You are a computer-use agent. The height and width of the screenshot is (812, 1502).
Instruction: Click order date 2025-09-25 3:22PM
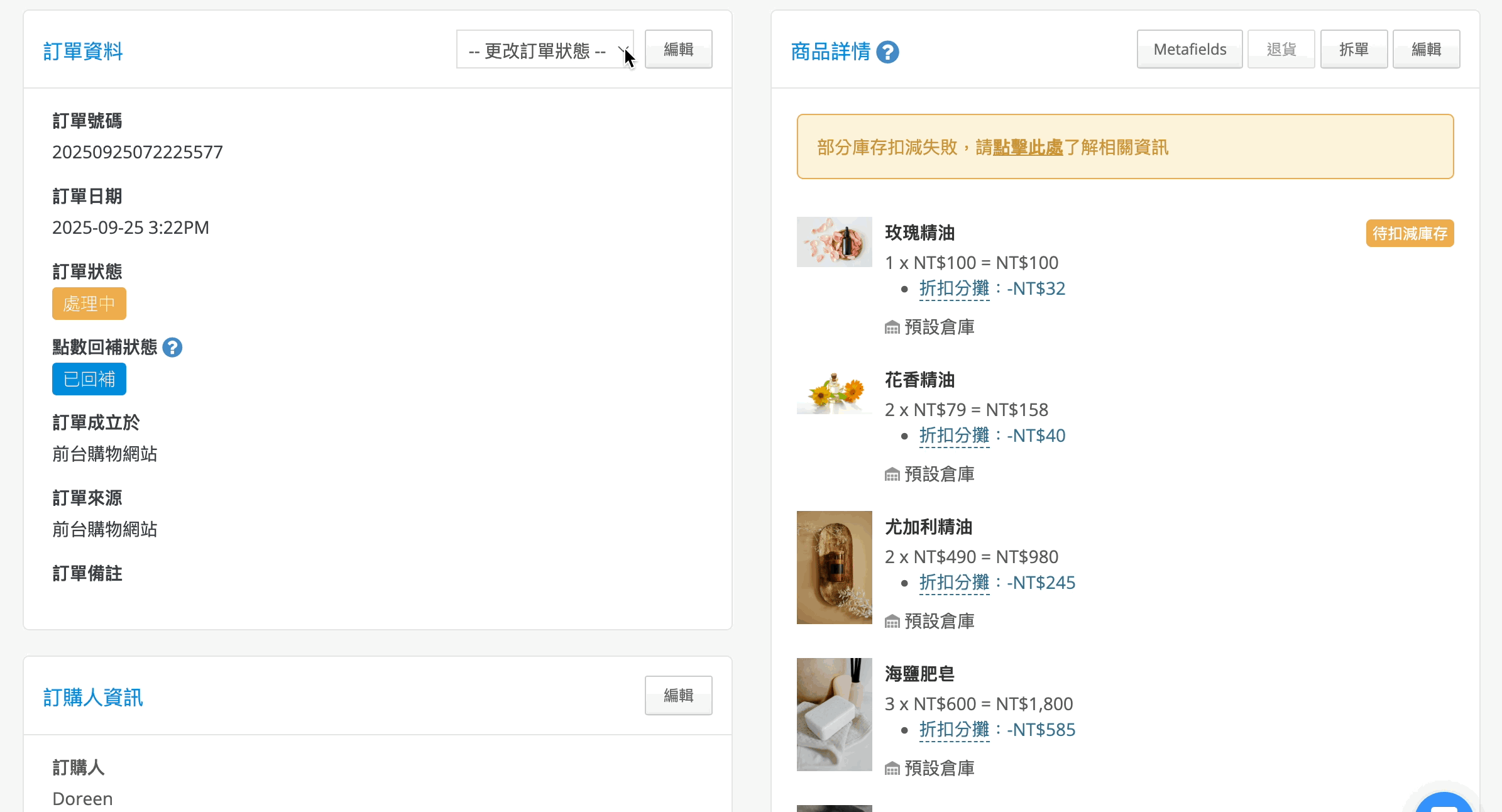coord(131,228)
